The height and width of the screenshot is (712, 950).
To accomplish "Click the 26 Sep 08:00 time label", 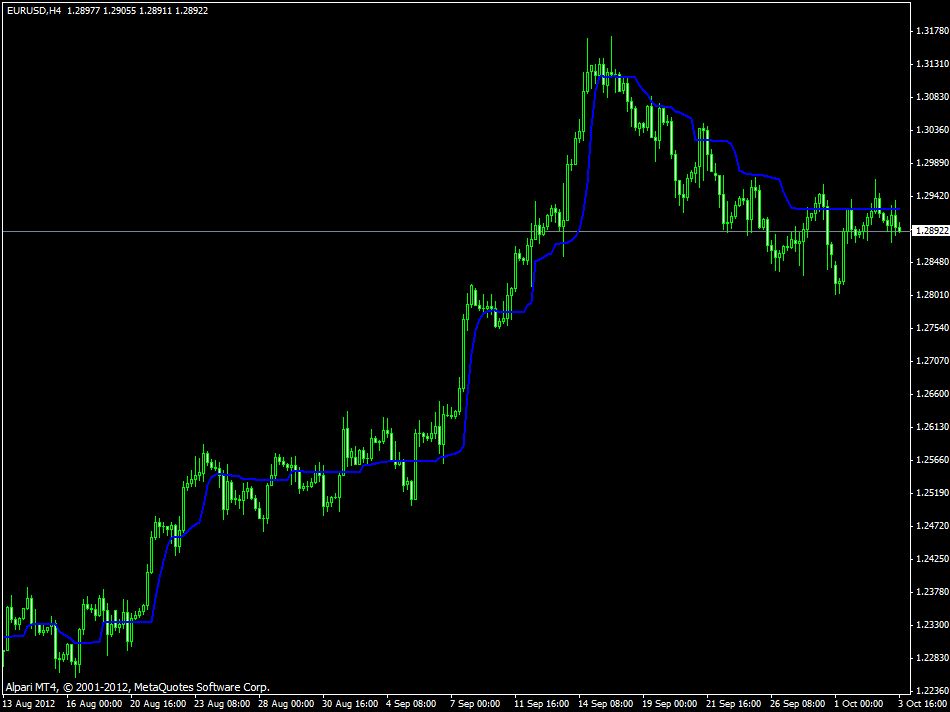I will 799,705.
